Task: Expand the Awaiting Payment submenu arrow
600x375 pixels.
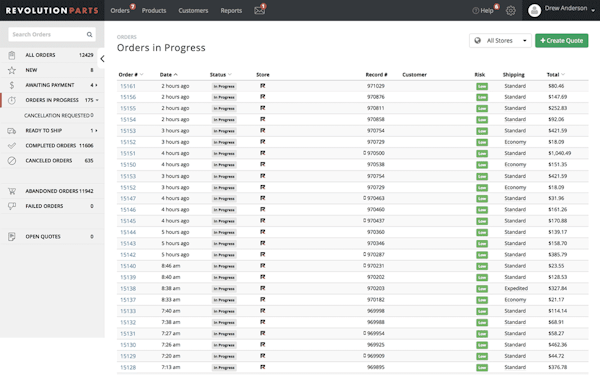Action: coord(96,85)
